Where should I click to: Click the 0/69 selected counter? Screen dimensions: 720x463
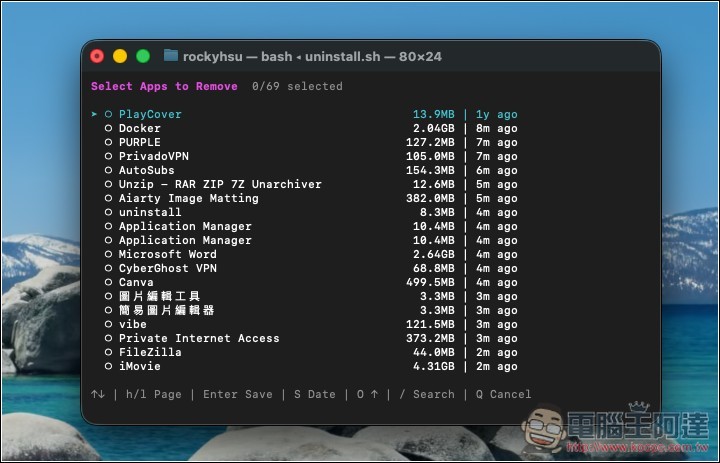297,86
